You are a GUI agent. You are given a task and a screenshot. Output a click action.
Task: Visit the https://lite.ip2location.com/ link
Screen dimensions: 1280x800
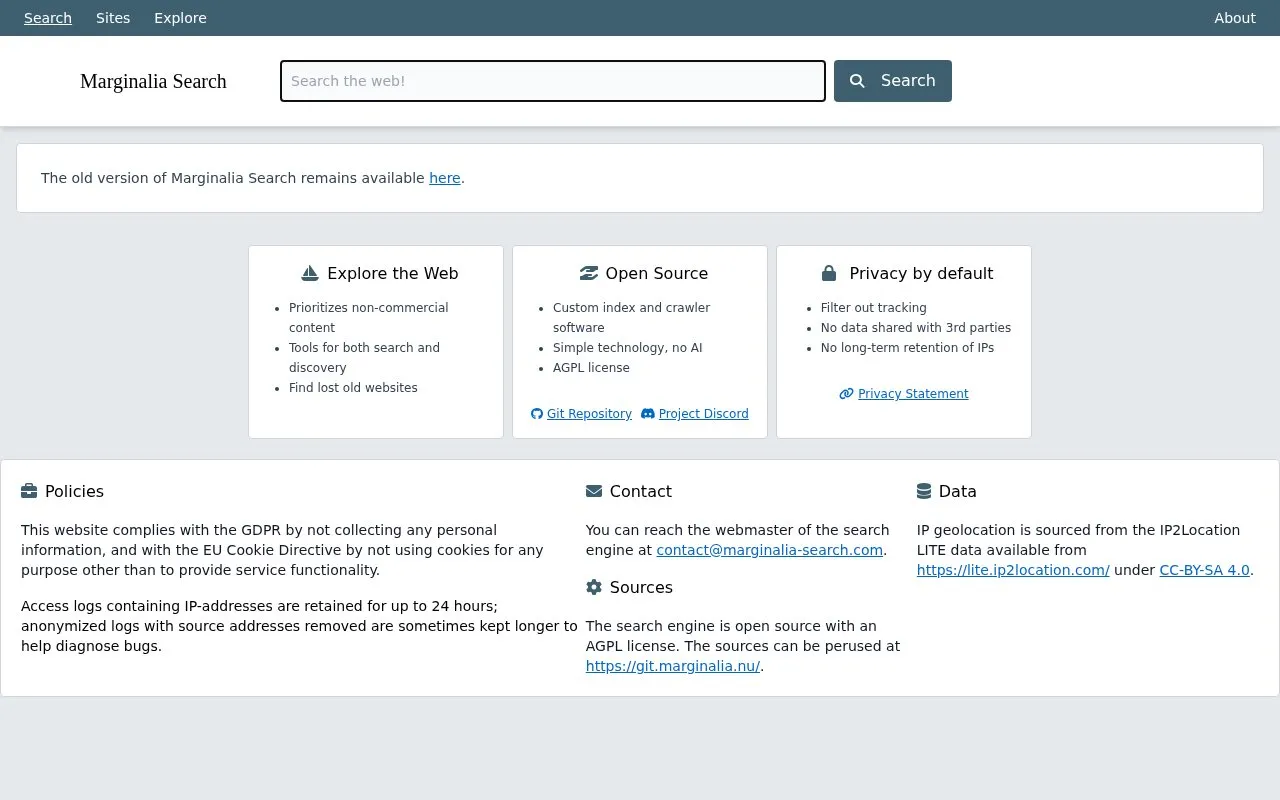pos(1013,570)
